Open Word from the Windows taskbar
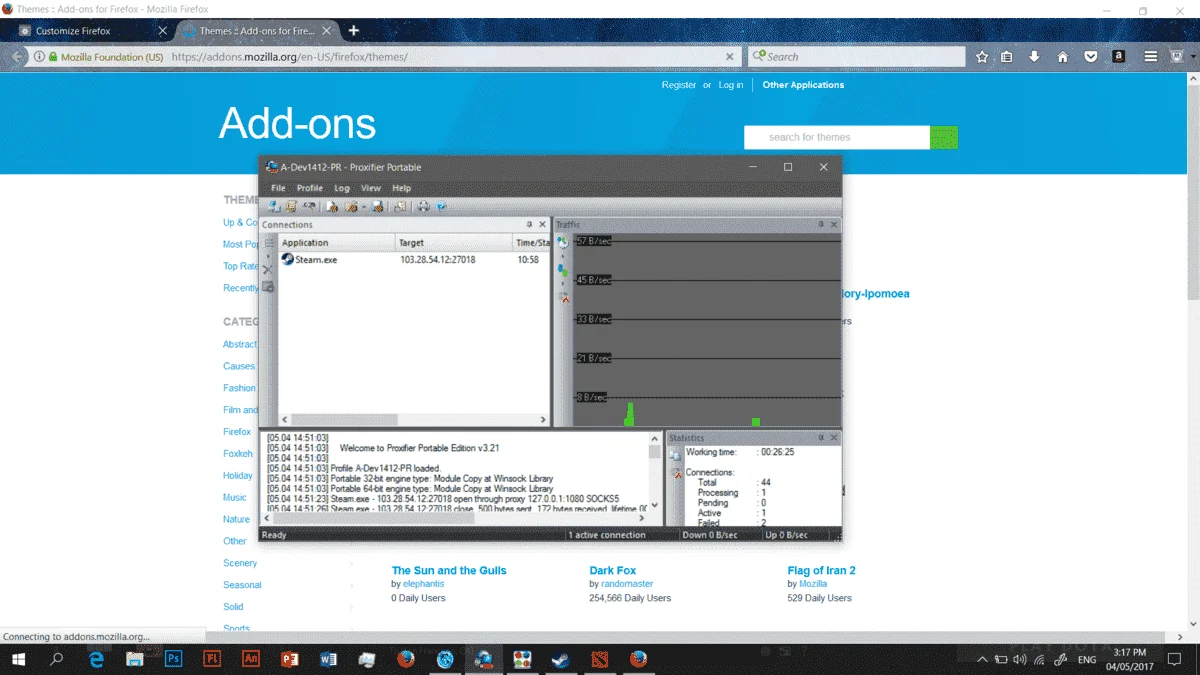 point(328,659)
